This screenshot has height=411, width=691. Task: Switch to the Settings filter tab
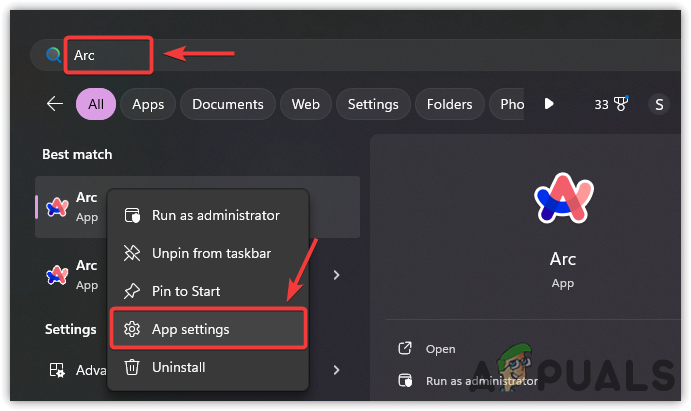(x=373, y=104)
